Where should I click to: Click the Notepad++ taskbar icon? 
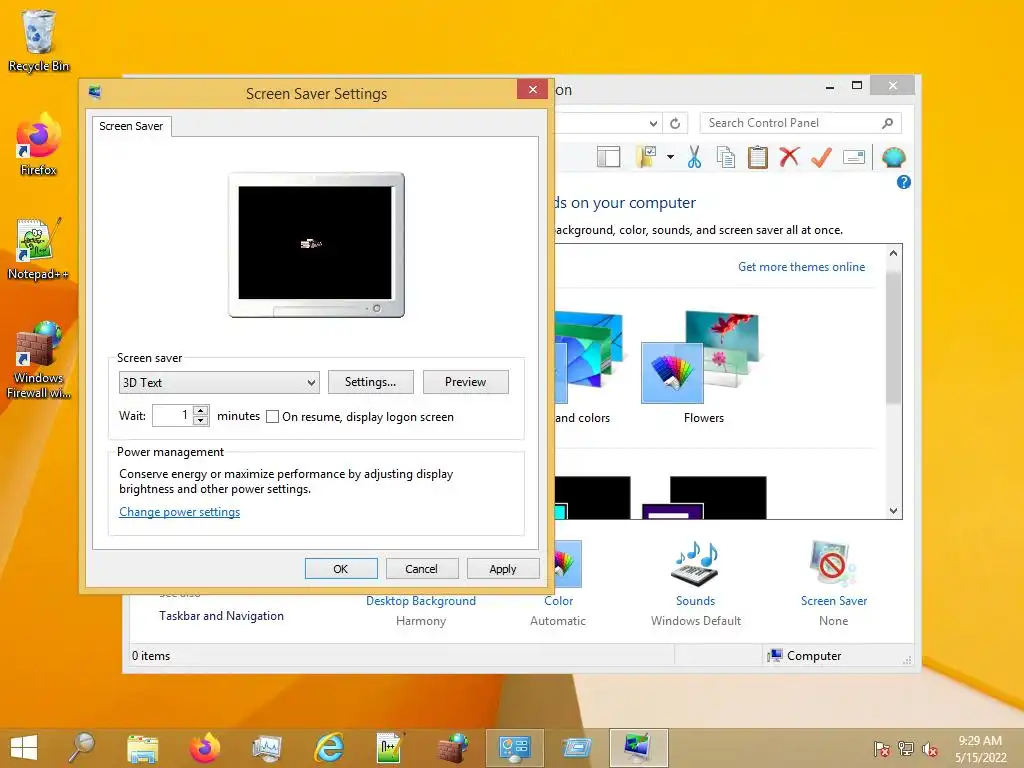[389, 748]
